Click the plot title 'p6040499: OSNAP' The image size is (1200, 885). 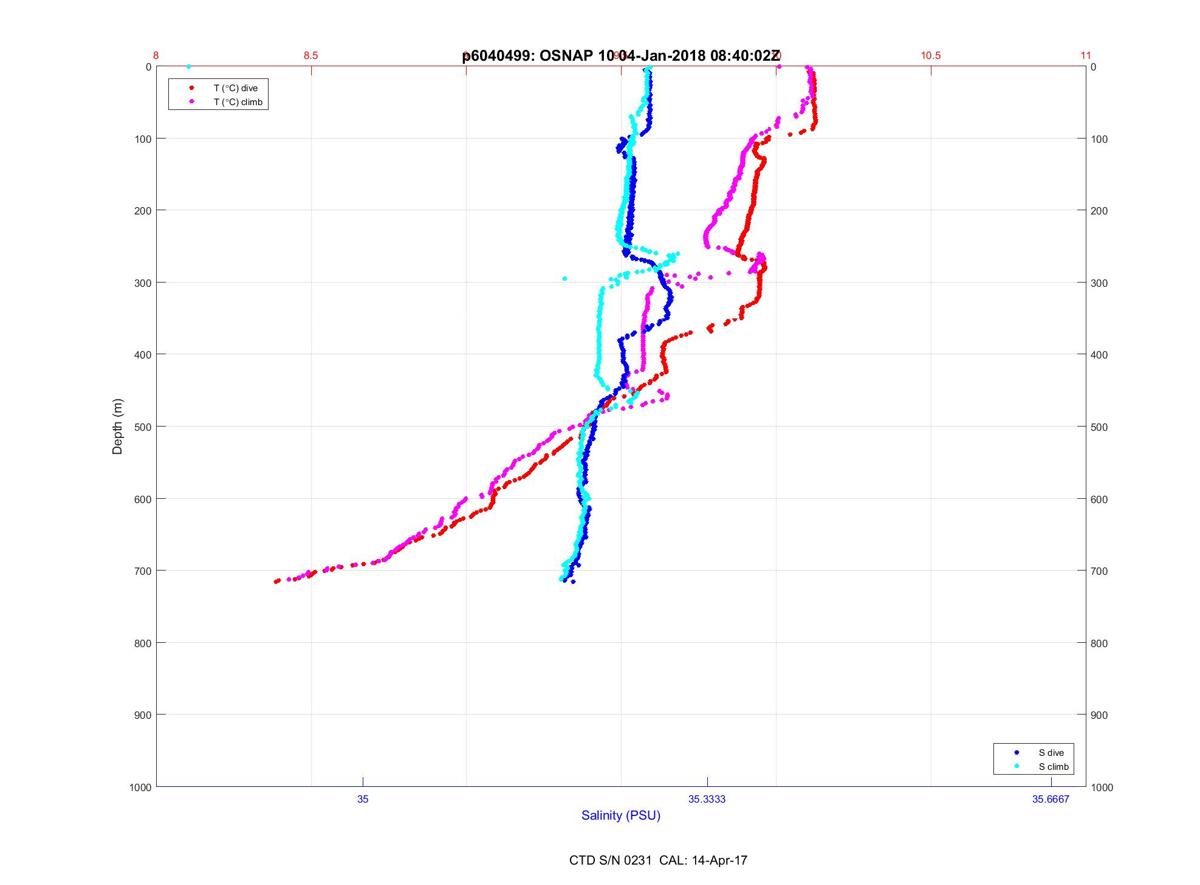tap(529, 57)
